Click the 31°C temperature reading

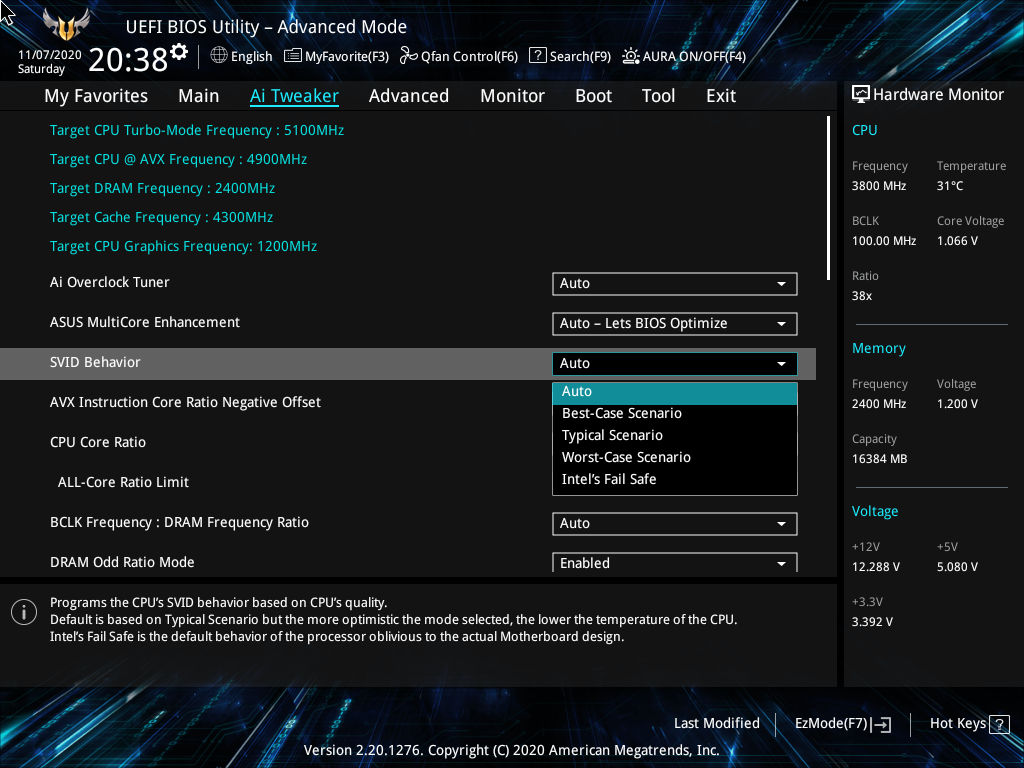click(950, 186)
